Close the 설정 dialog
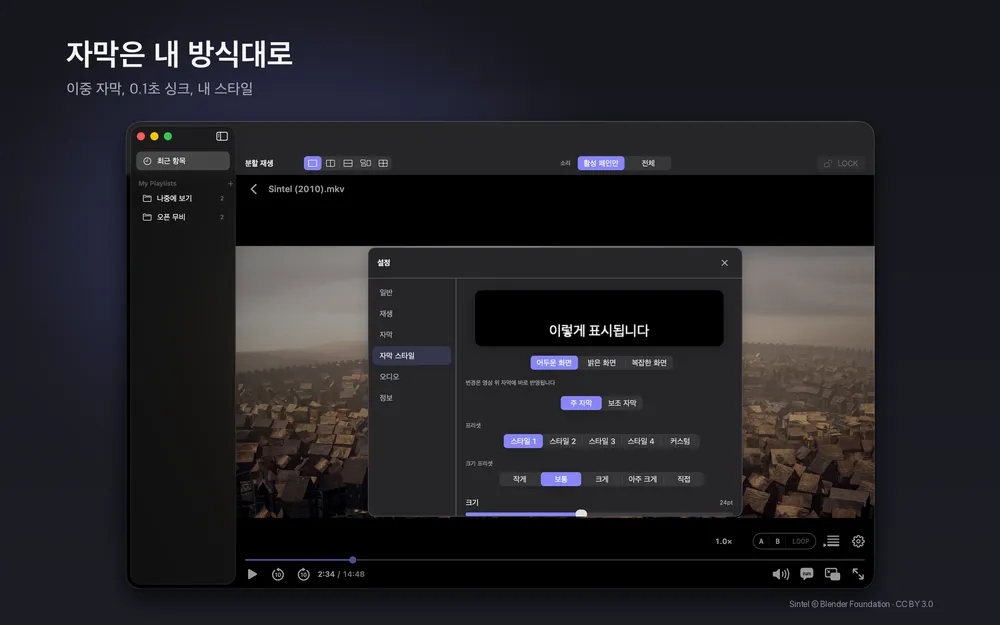 (724, 263)
